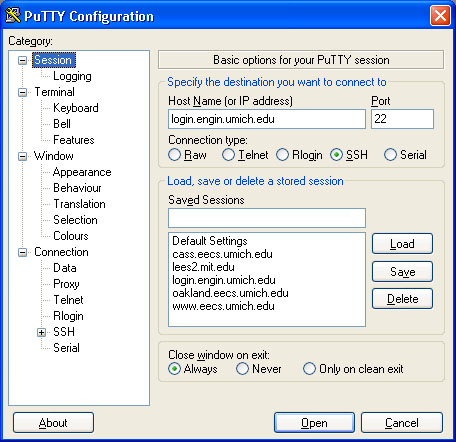
Task: Set close window on exit to Never
Action: tap(242, 369)
